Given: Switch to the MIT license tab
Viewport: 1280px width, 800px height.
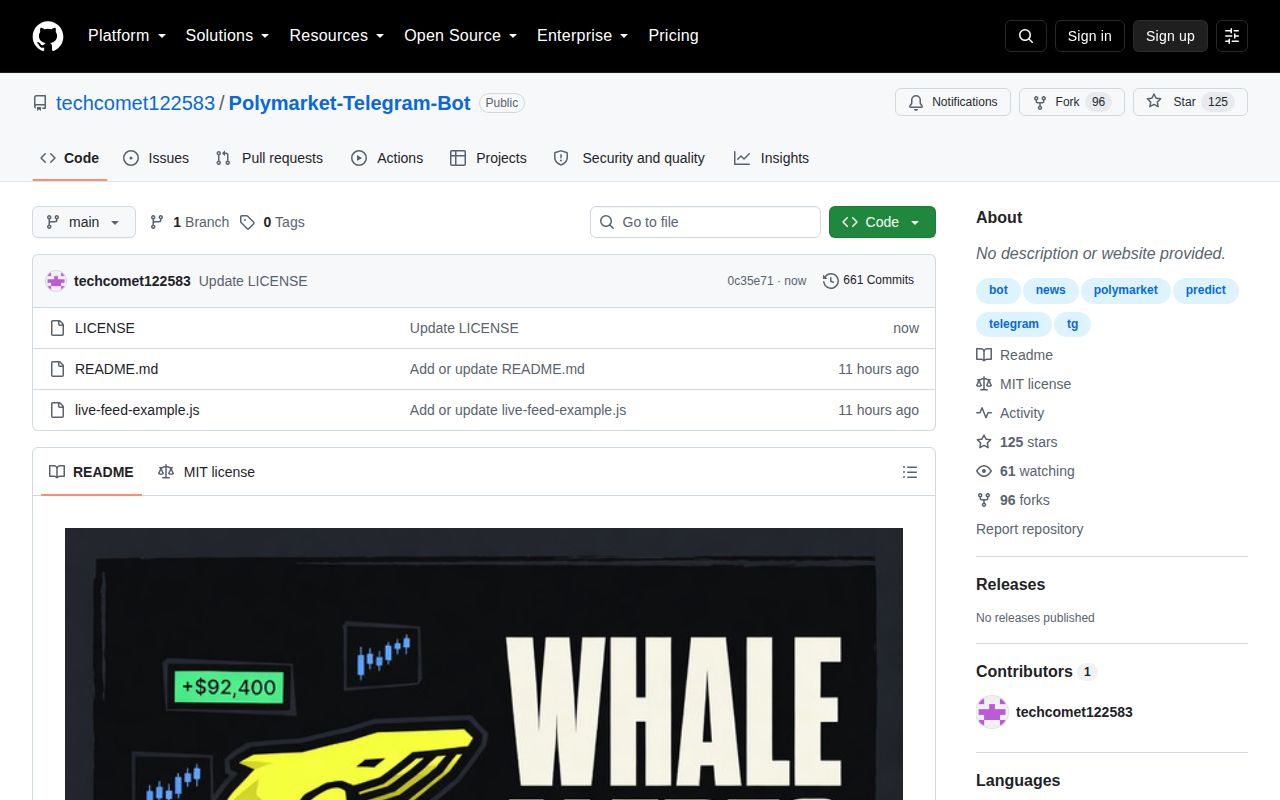Looking at the screenshot, I should [x=206, y=472].
